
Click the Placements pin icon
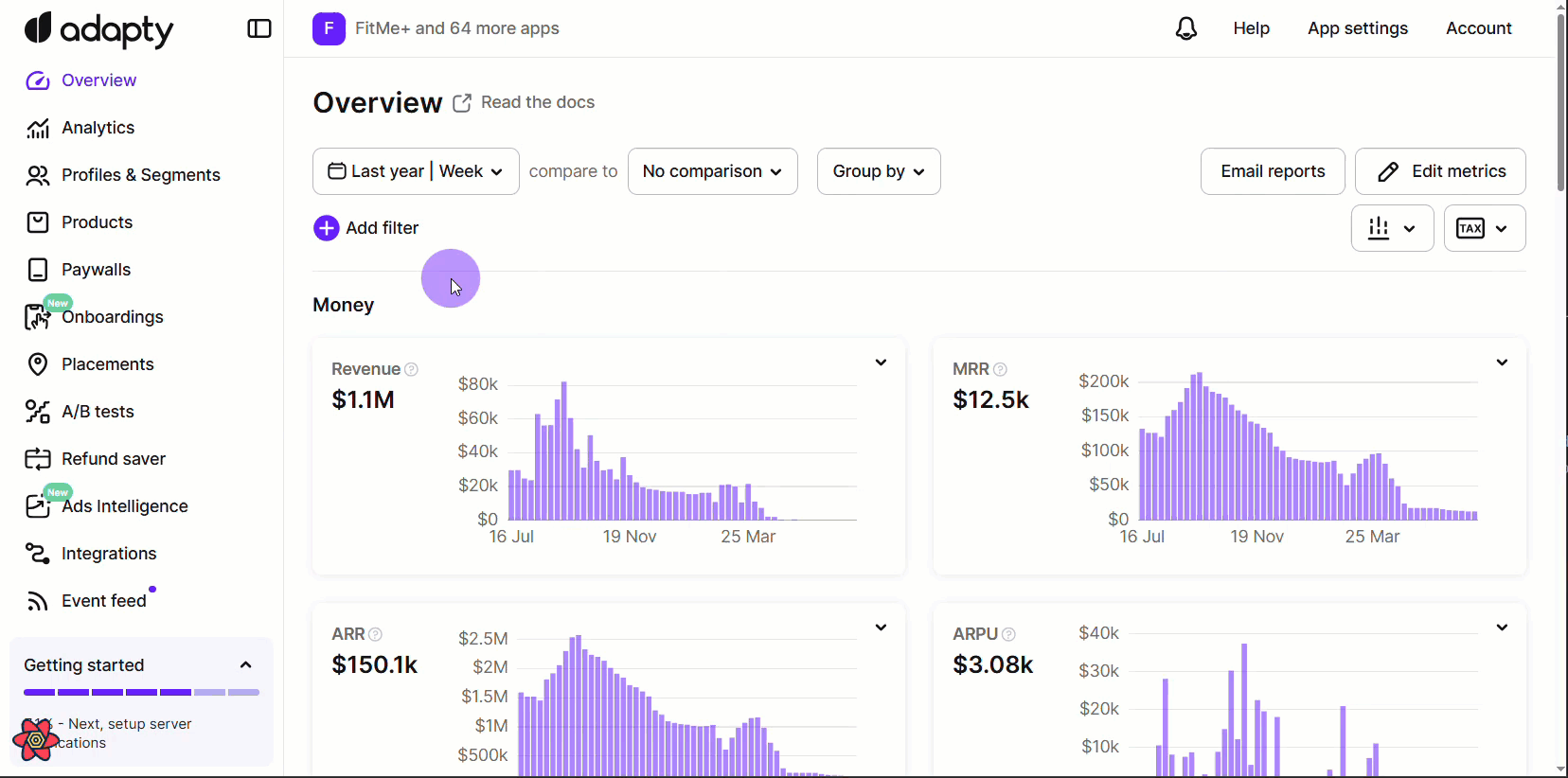(x=38, y=364)
